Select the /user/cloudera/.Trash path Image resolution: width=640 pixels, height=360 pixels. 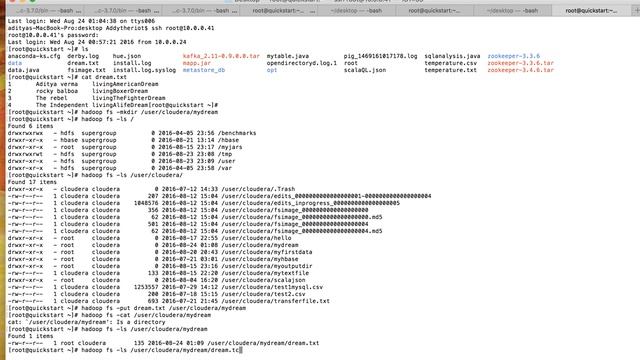click(258, 189)
